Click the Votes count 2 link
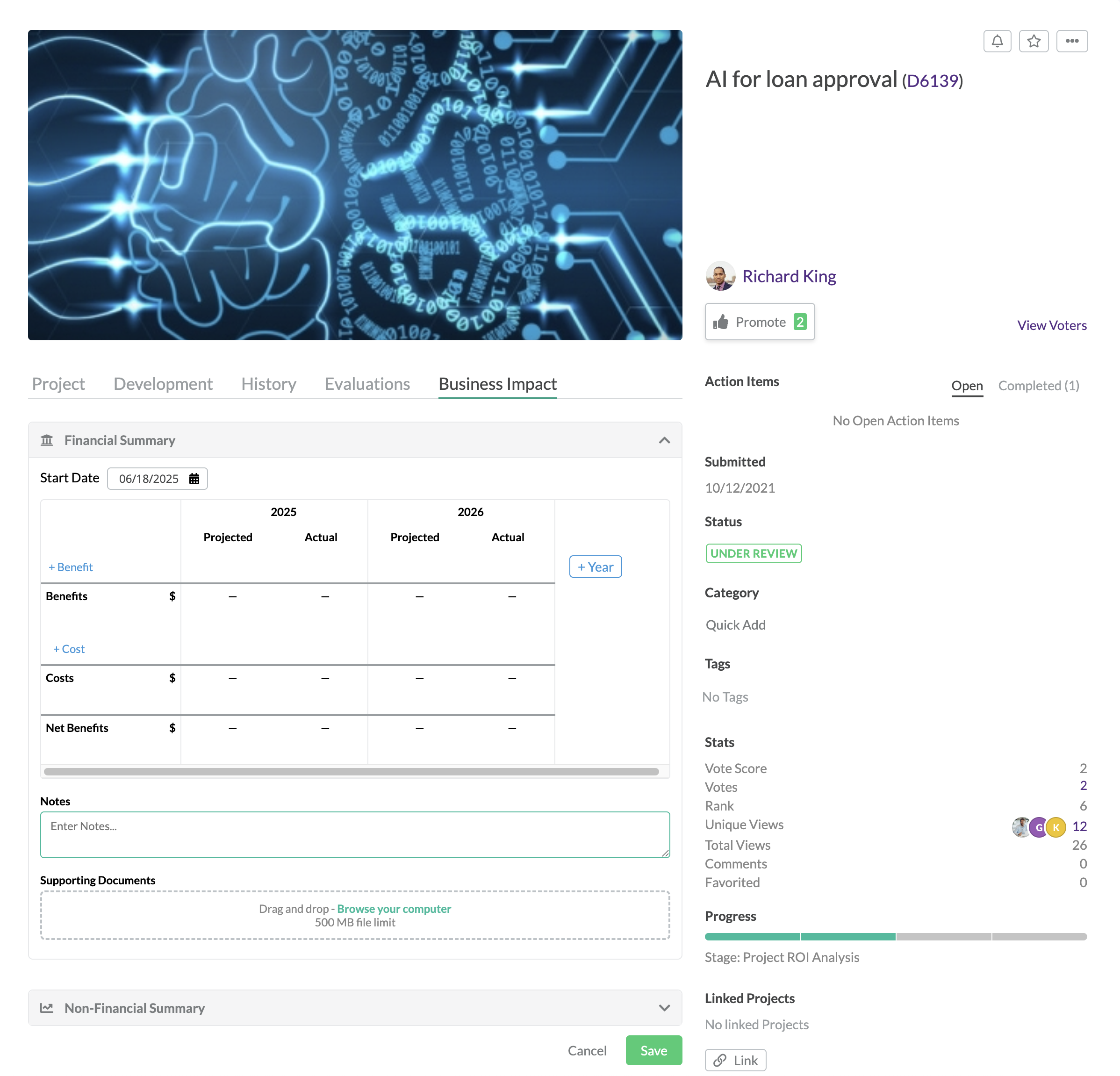 [x=1083, y=786]
